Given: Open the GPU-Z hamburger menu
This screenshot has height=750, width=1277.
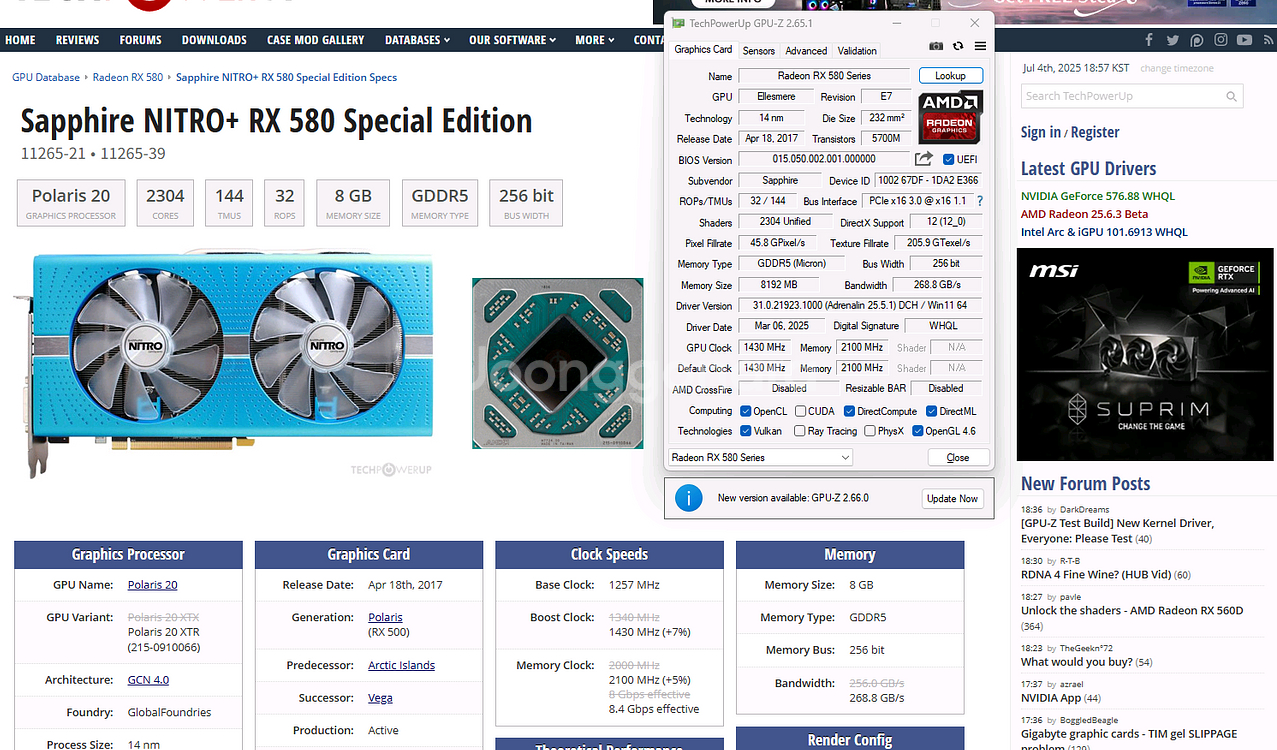Looking at the screenshot, I should tap(980, 46).
